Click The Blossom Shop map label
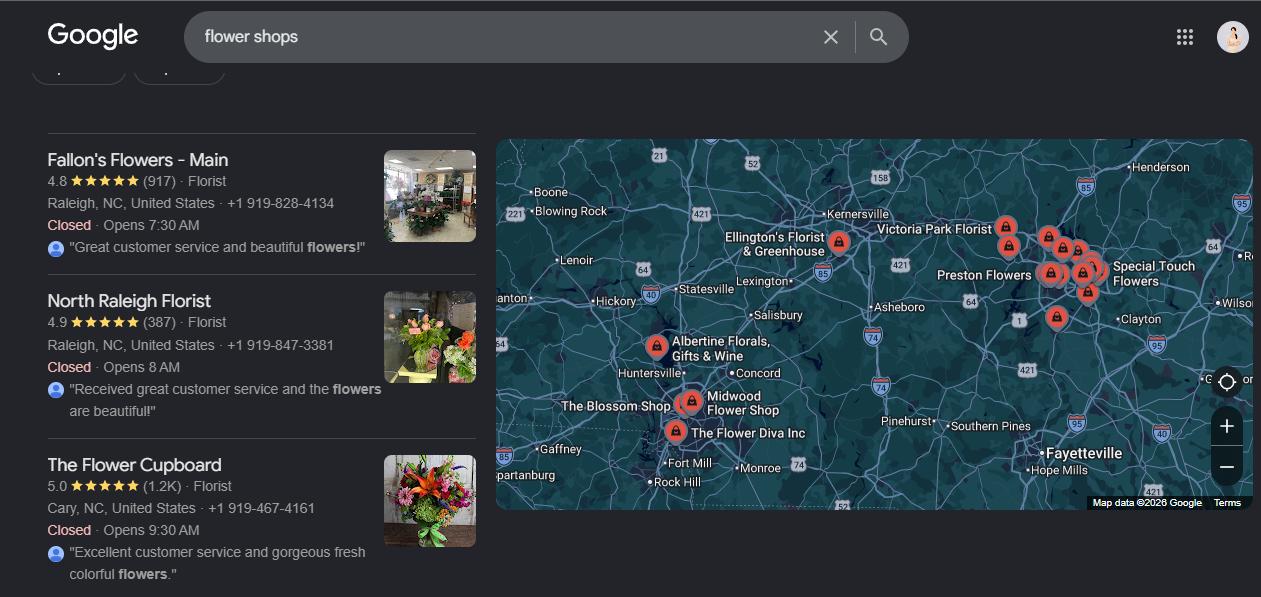This screenshot has height=597, width=1261. coord(616,406)
